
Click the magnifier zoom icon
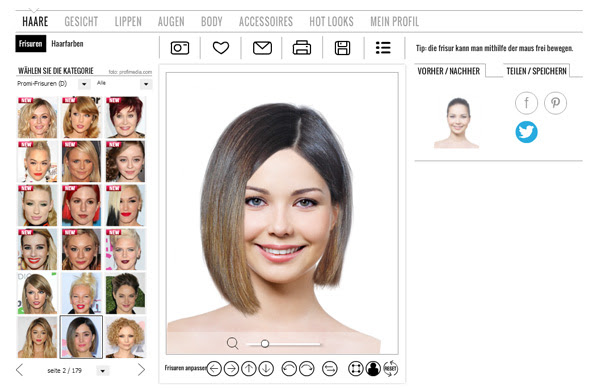[x=232, y=343]
